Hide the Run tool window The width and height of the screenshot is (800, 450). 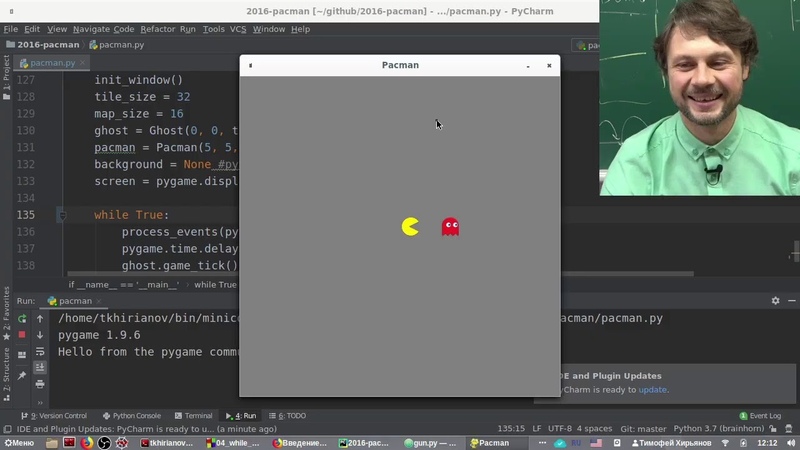[x=791, y=301]
